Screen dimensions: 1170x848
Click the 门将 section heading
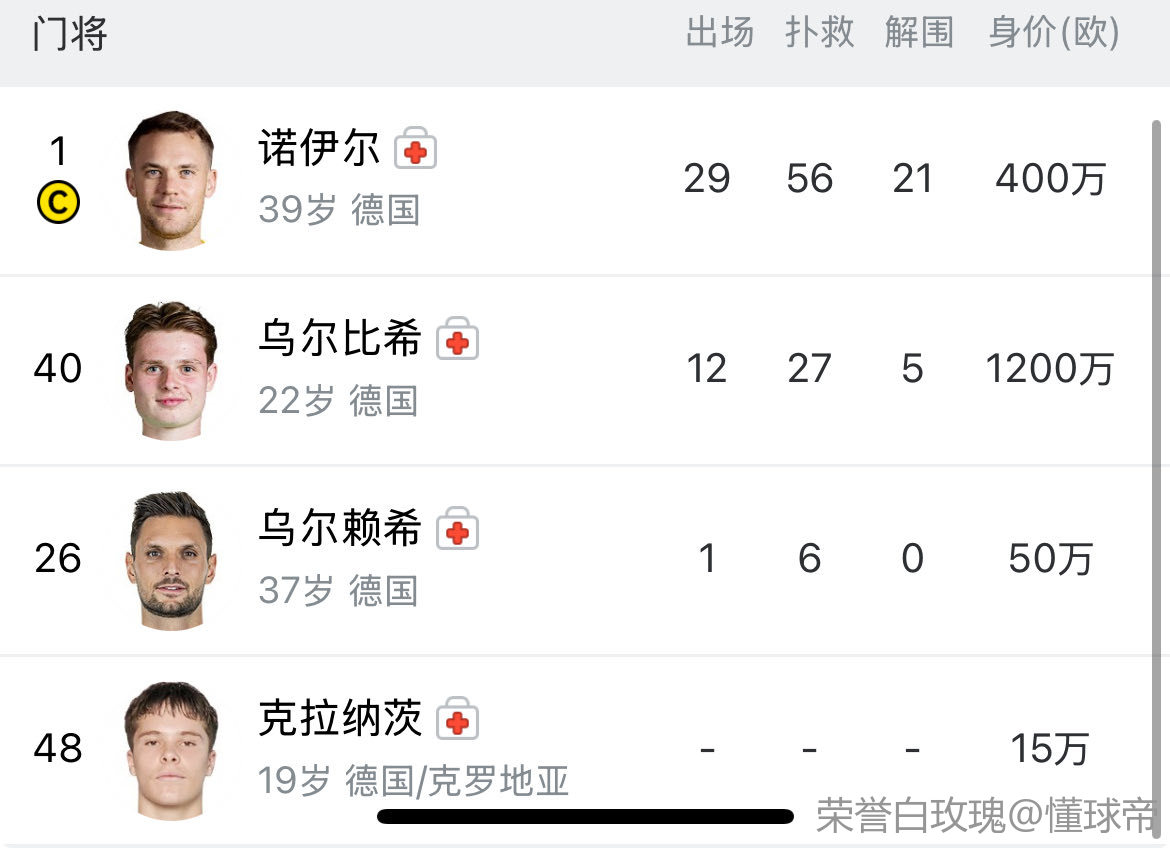pyautogui.click(x=69, y=35)
